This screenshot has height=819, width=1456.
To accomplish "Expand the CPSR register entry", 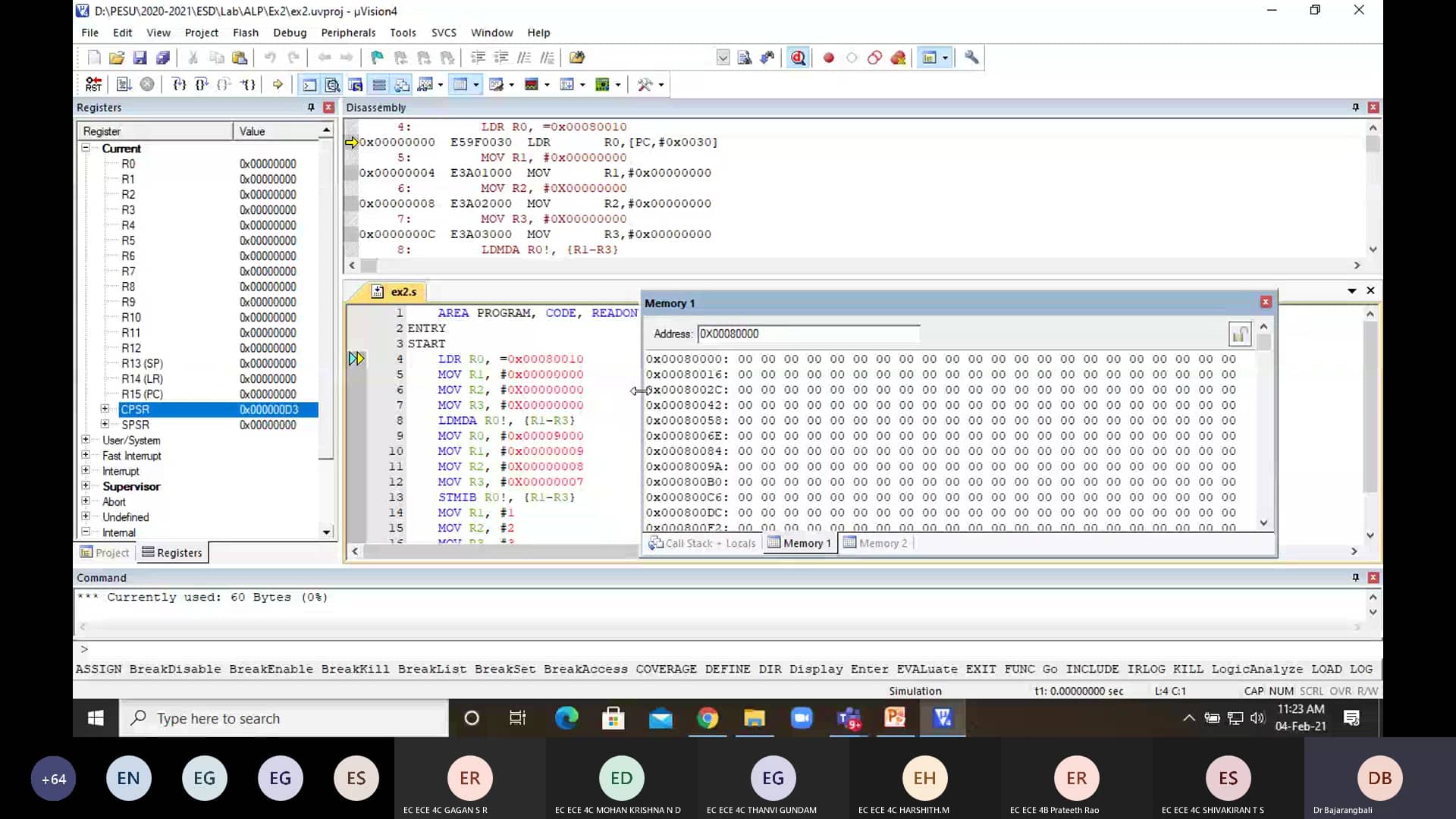I will [x=105, y=409].
